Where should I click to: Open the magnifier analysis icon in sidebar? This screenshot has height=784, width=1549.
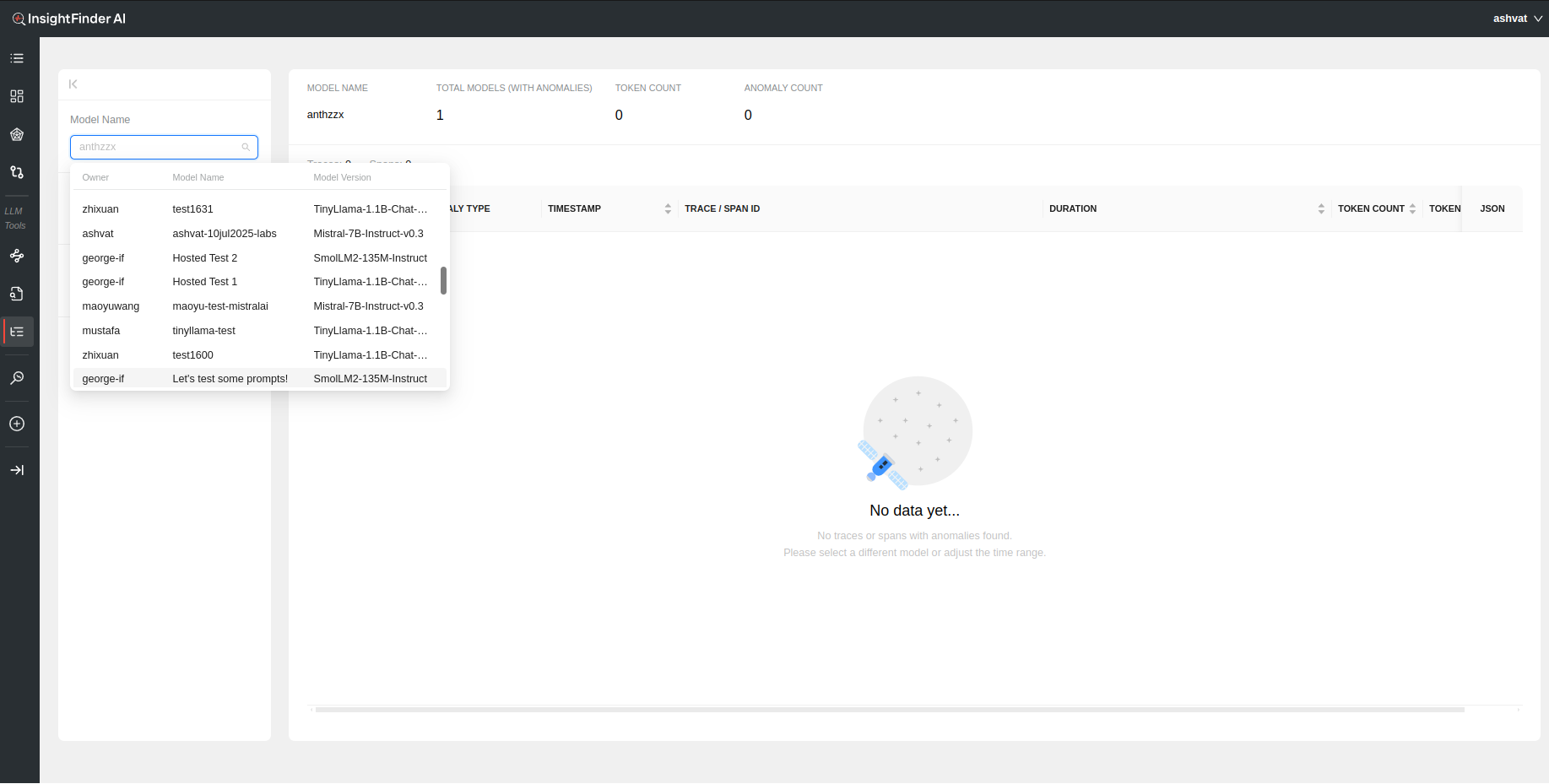(x=17, y=378)
